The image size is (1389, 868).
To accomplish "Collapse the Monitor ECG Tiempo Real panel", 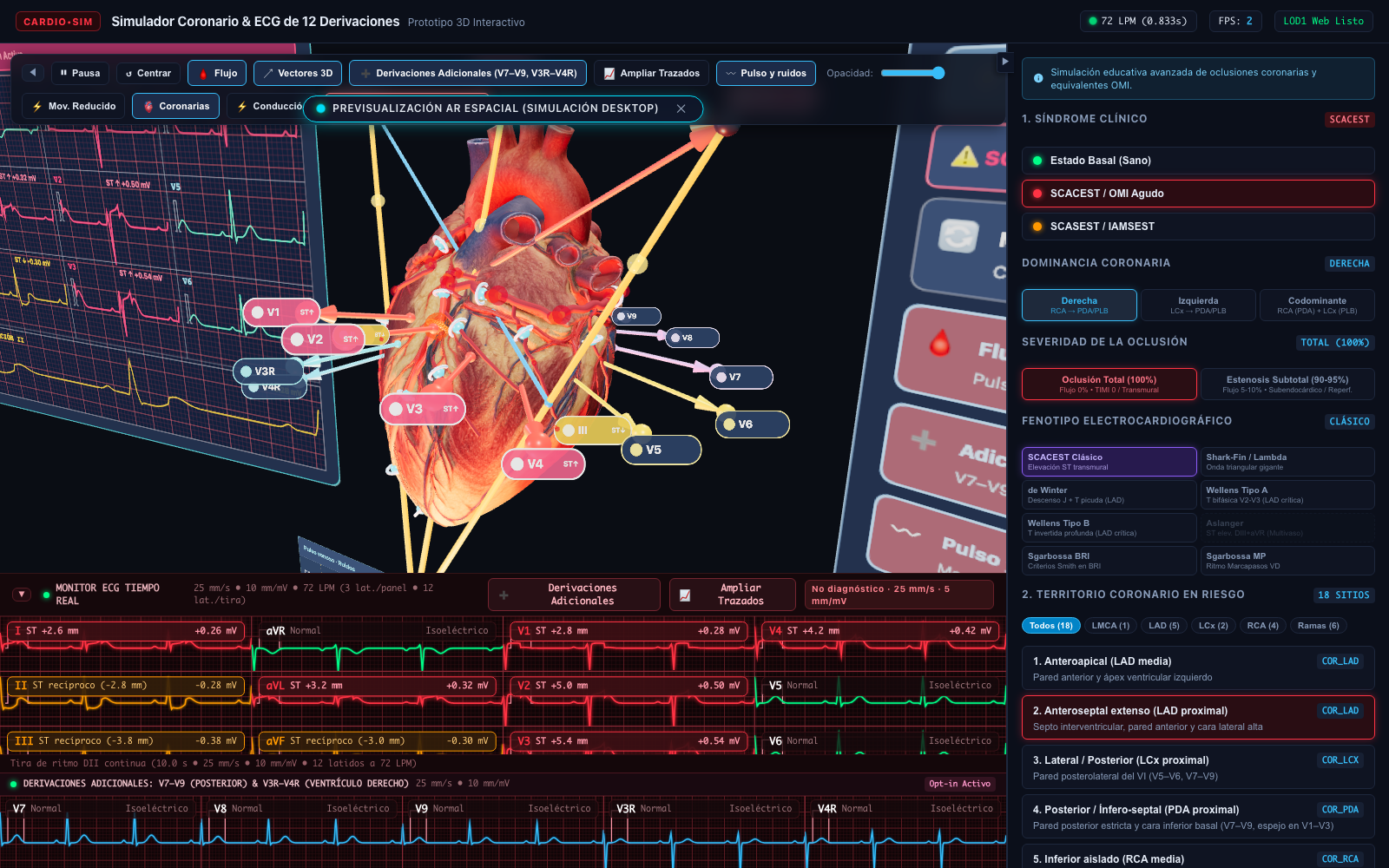I will pos(22,595).
